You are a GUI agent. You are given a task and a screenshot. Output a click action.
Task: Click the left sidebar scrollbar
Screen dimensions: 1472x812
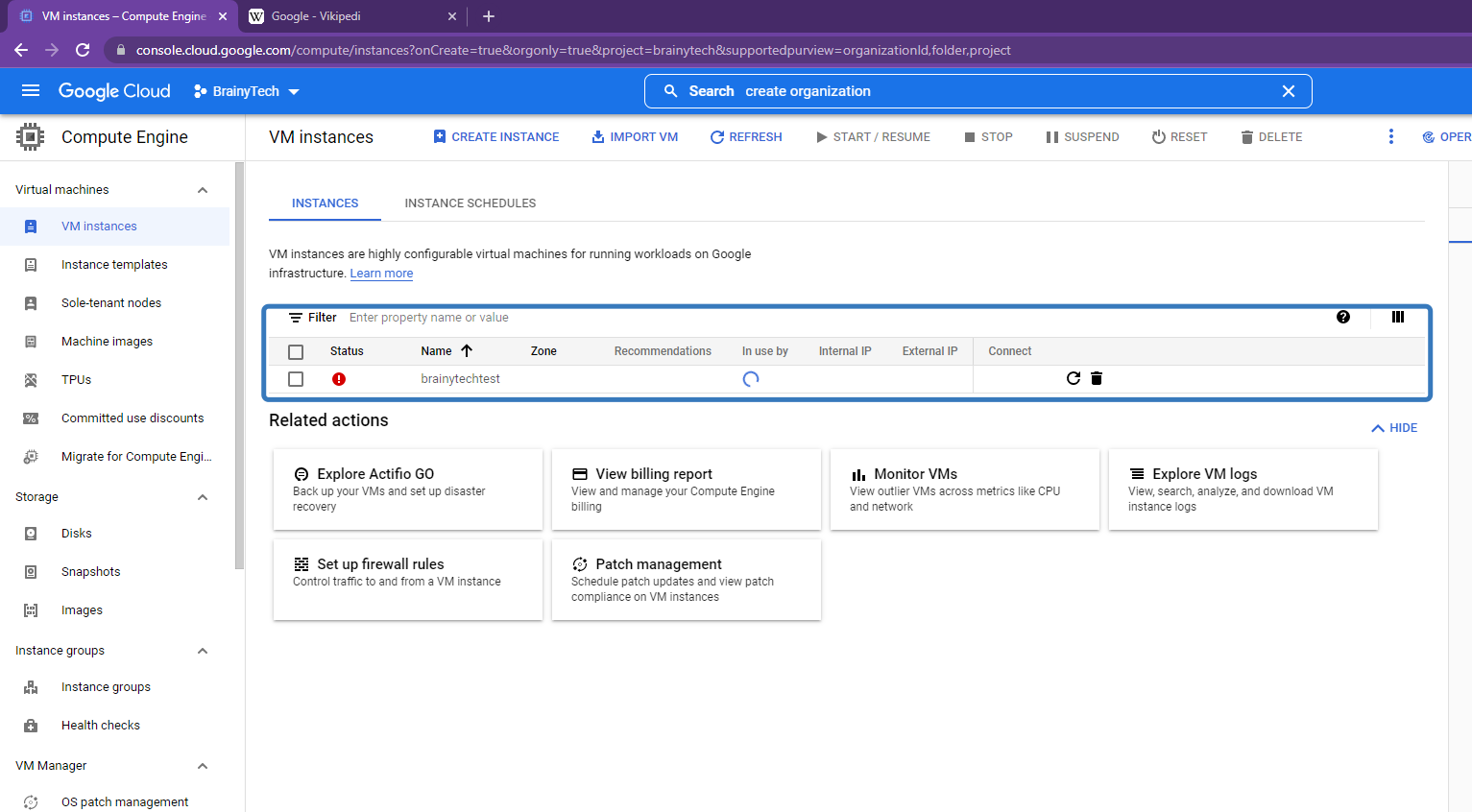239,365
